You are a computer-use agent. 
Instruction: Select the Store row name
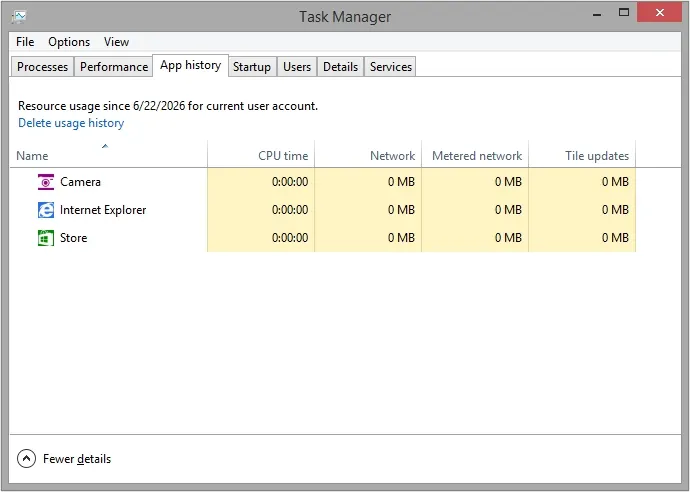(x=73, y=238)
